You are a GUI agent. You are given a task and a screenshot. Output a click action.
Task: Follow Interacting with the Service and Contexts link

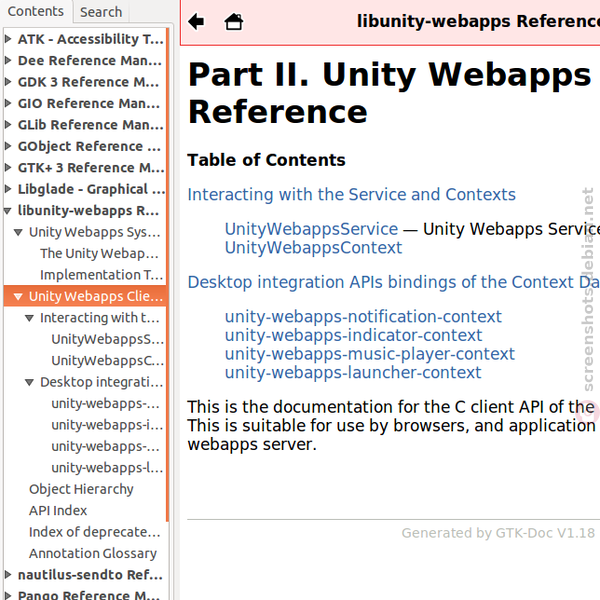tap(351, 194)
